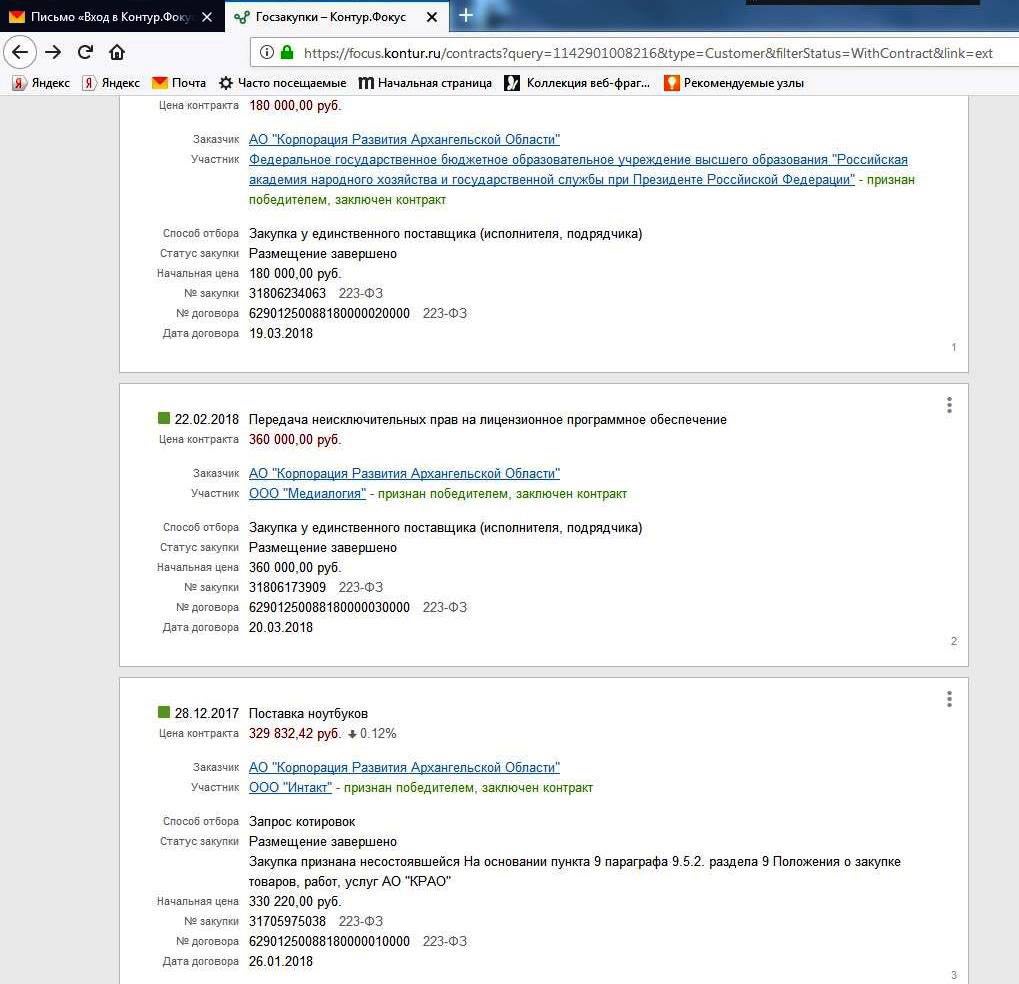This screenshot has height=984, width=1019.
Task: Open the browser home page icon
Action: coord(117,52)
